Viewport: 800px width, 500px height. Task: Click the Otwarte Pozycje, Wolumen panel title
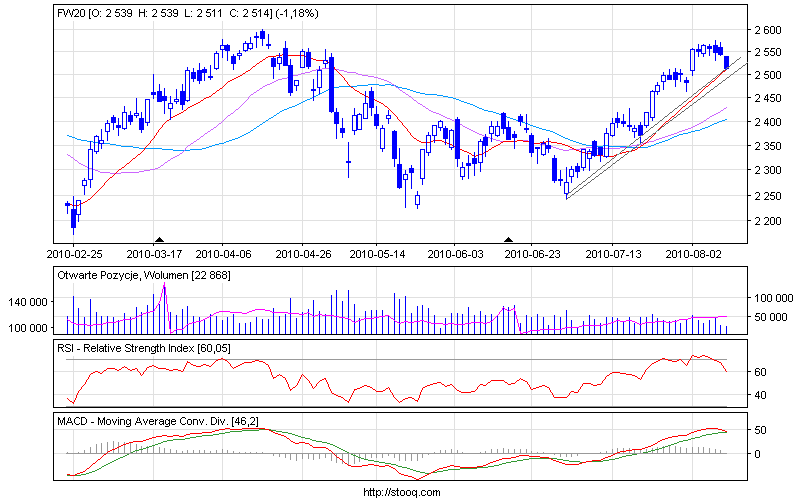tap(144, 276)
